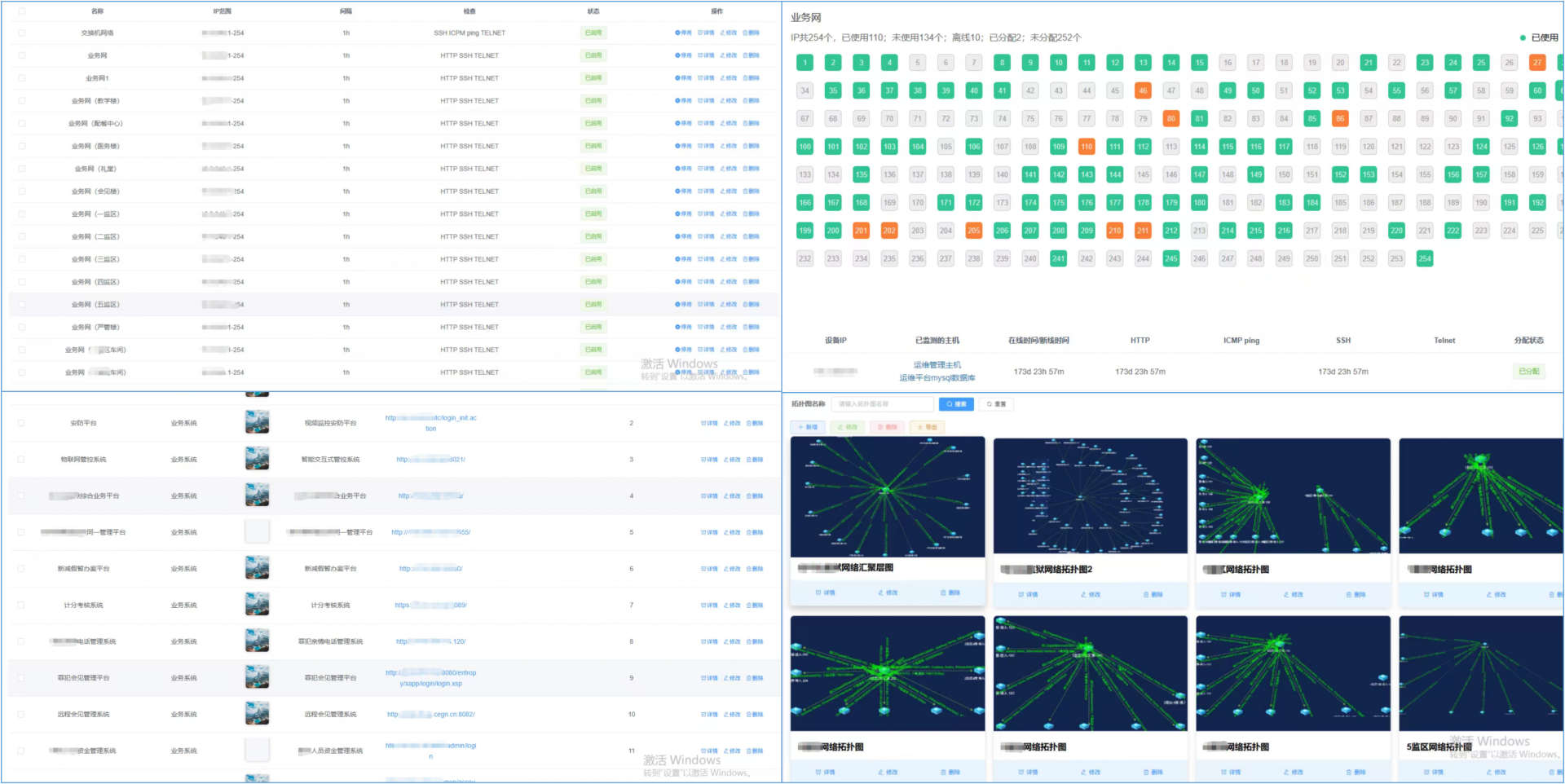The width and height of the screenshot is (1565, 784).
Task: Click edit icon for 安防平台 row
Action: tap(732, 424)
